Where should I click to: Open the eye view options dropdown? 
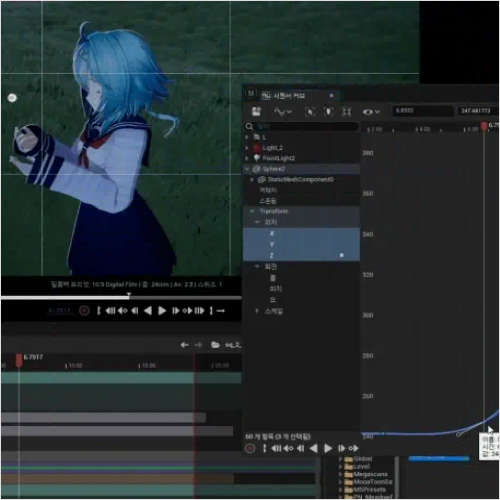point(371,112)
